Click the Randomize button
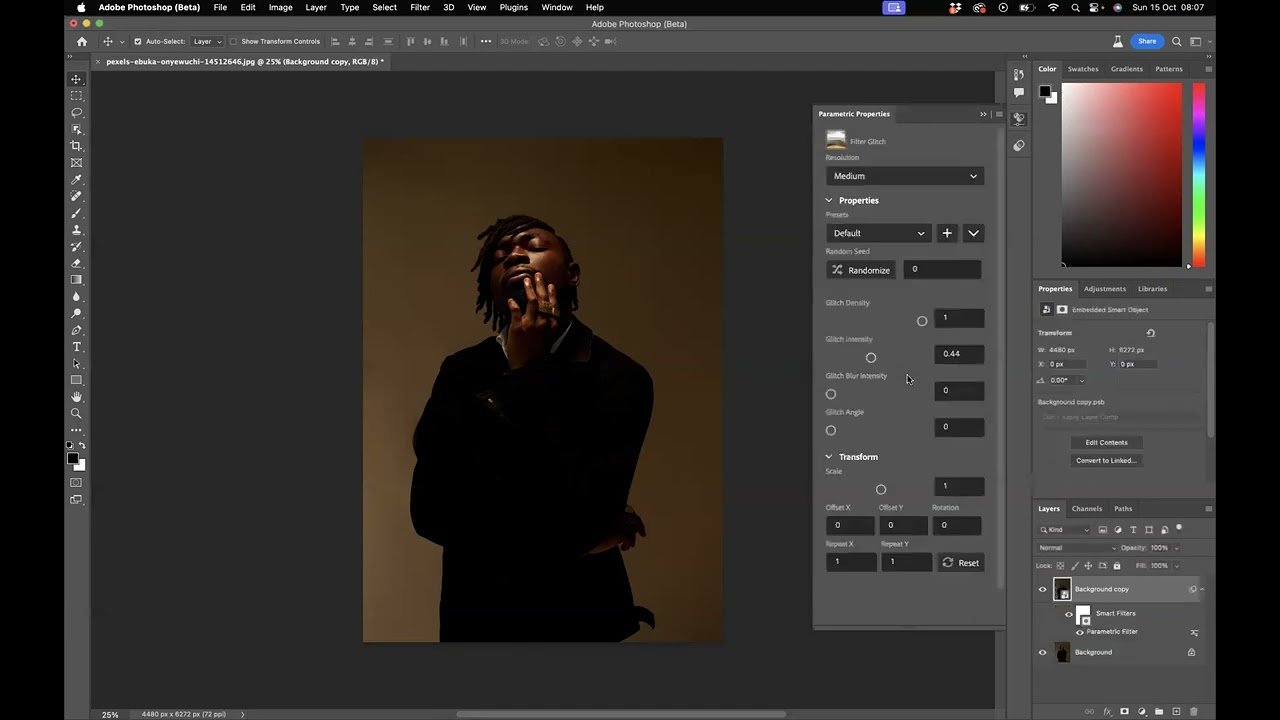1280x720 pixels. [x=860, y=270]
